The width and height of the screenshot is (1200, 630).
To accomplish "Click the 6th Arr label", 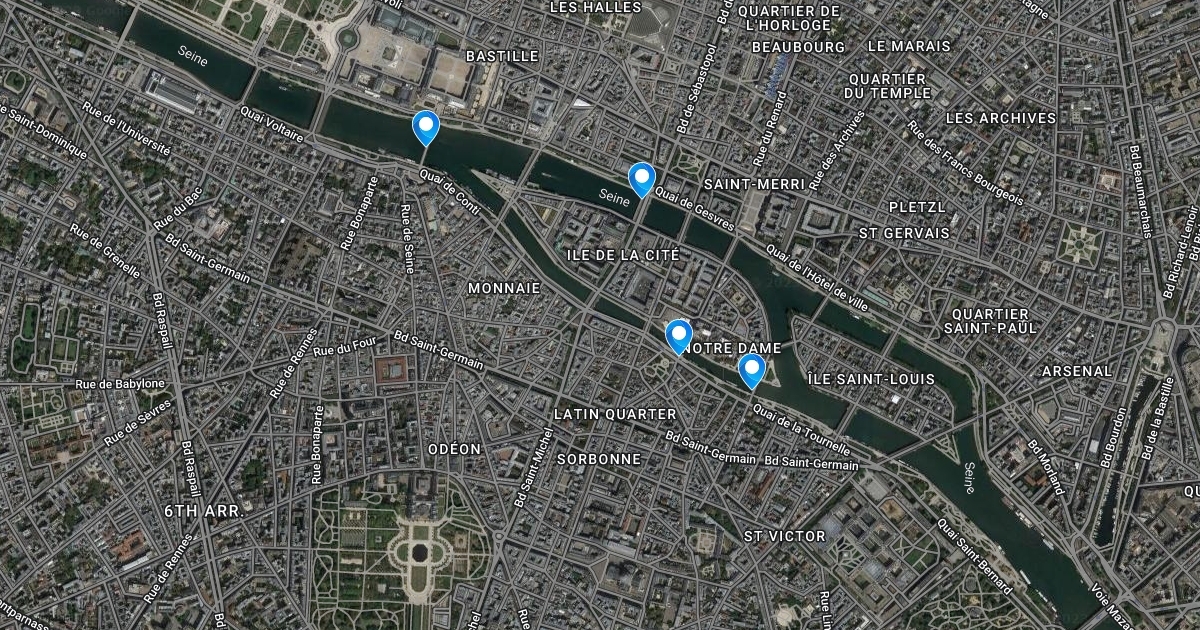I will tap(202, 510).
